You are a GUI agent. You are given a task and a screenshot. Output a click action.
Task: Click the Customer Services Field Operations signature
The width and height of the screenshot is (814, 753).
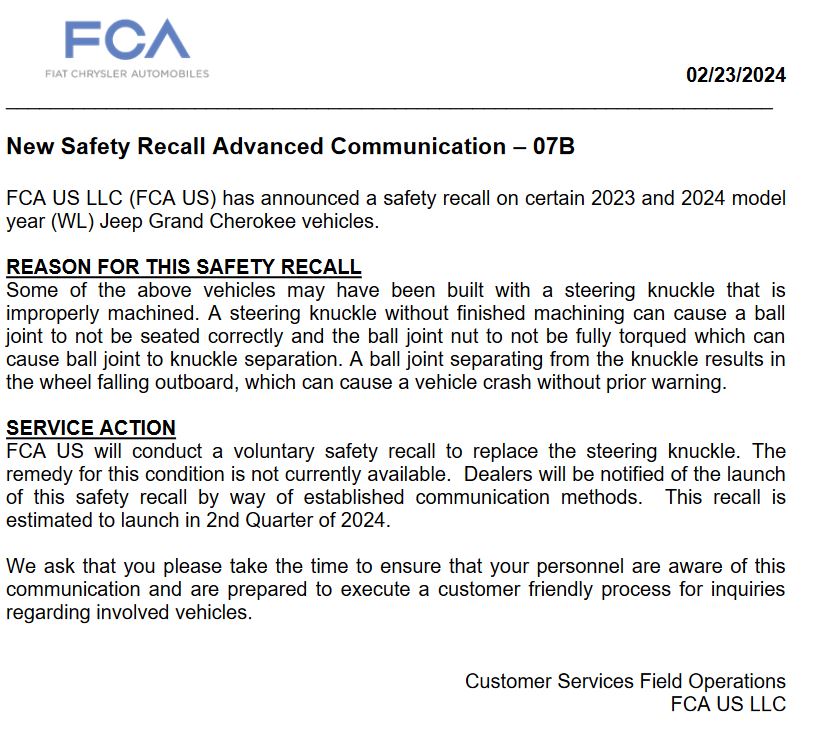point(625,681)
